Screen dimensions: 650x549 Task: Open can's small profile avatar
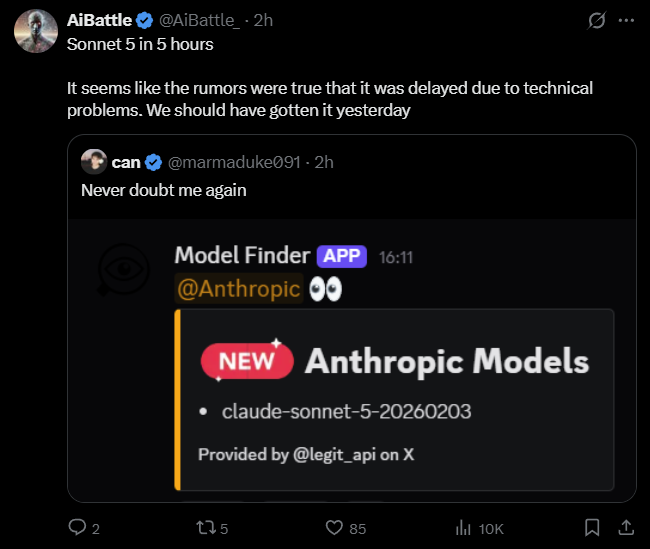click(x=94, y=162)
